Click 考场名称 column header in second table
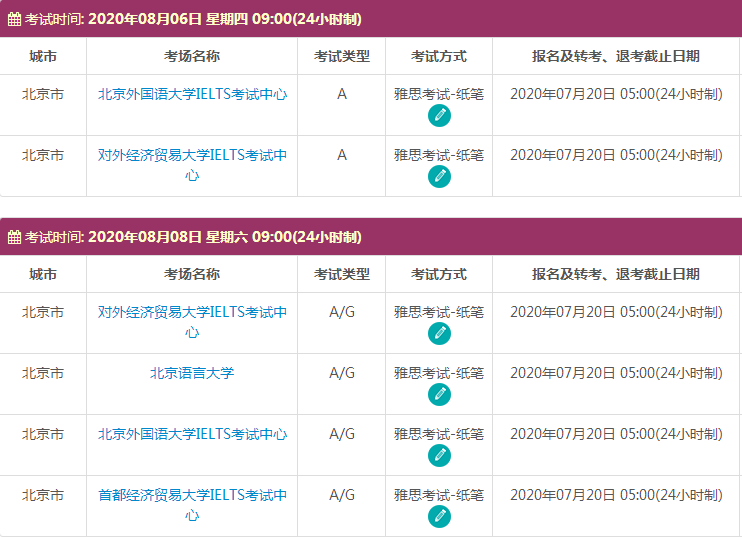The height and width of the screenshot is (537, 742). click(192, 274)
